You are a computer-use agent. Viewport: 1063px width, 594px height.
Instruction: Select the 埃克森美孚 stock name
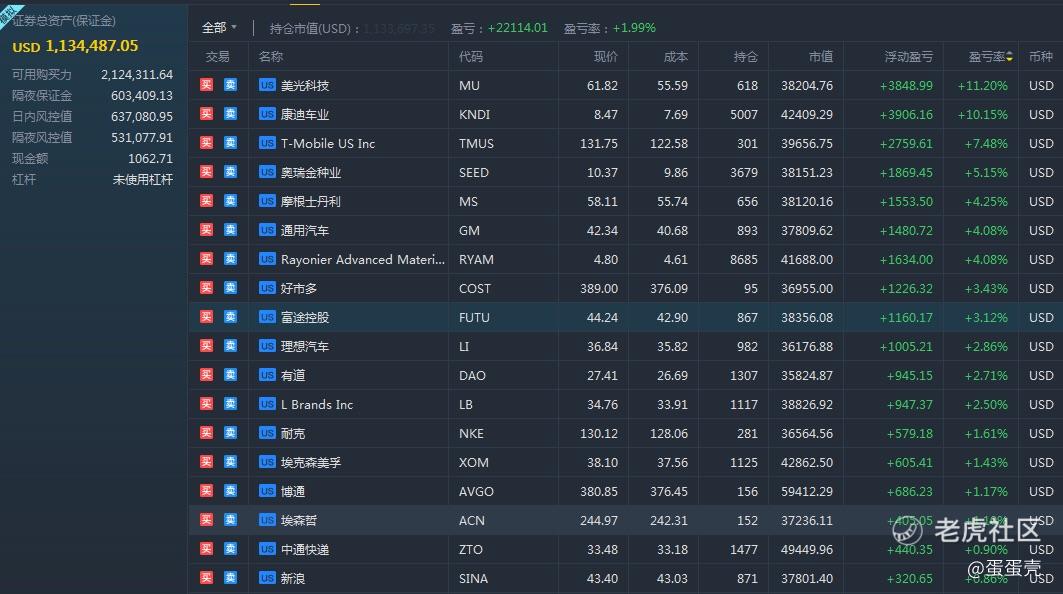pyautogui.click(x=311, y=462)
